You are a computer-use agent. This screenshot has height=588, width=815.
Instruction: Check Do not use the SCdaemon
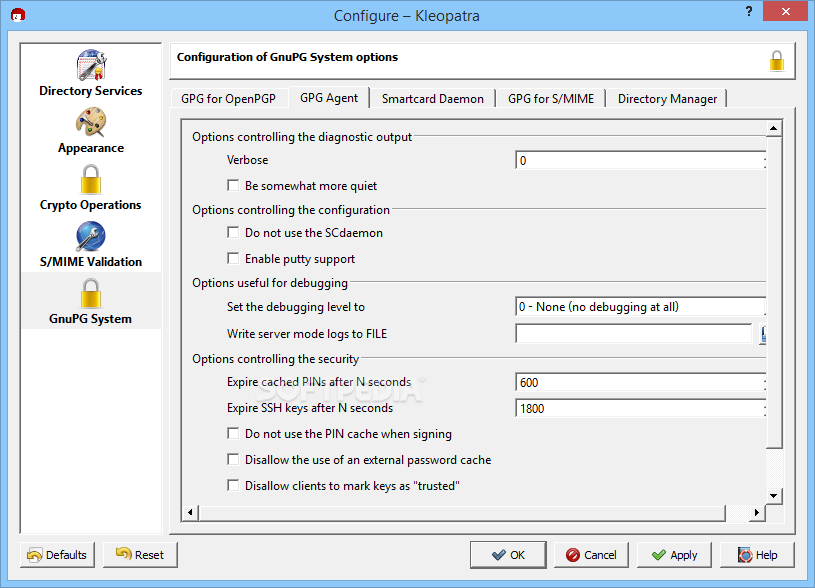(233, 232)
